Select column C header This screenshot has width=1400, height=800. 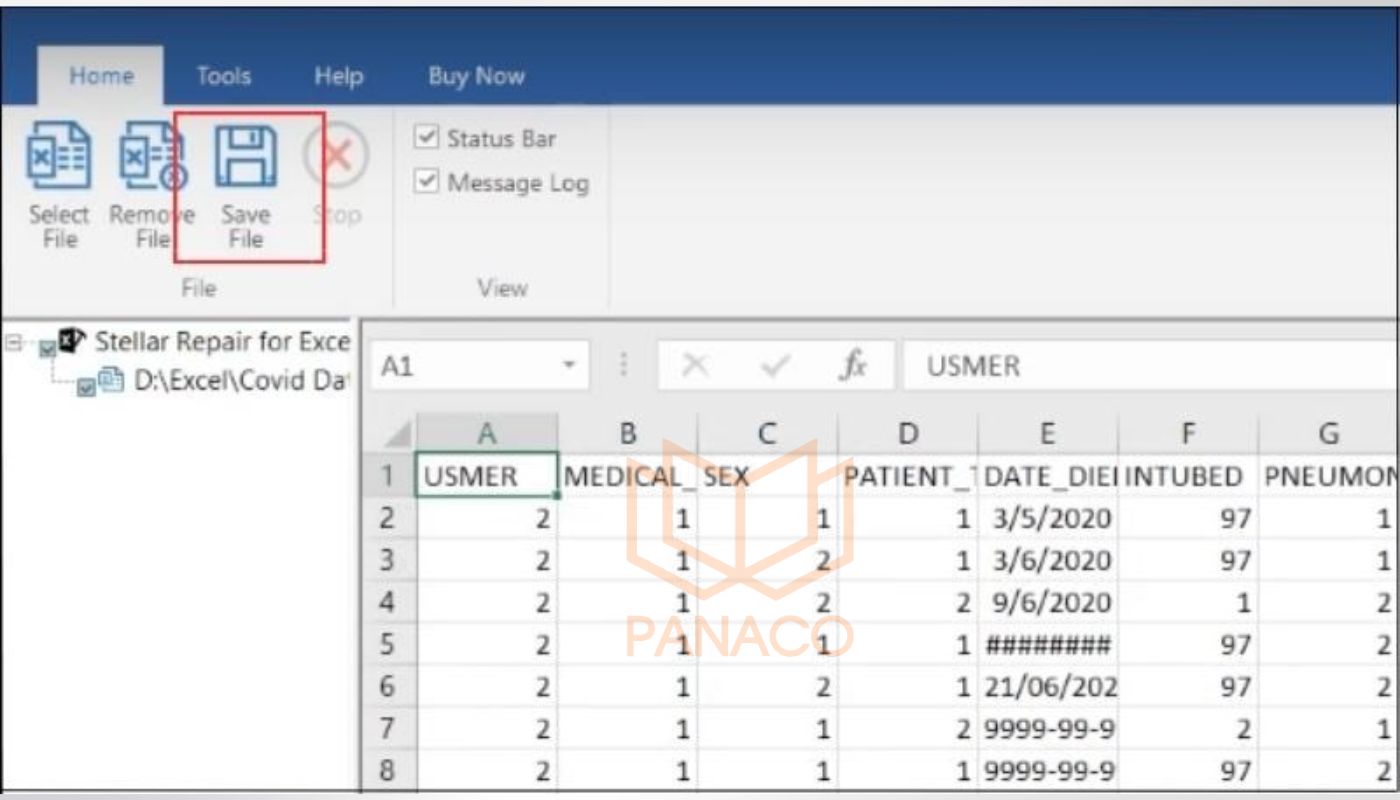[768, 433]
